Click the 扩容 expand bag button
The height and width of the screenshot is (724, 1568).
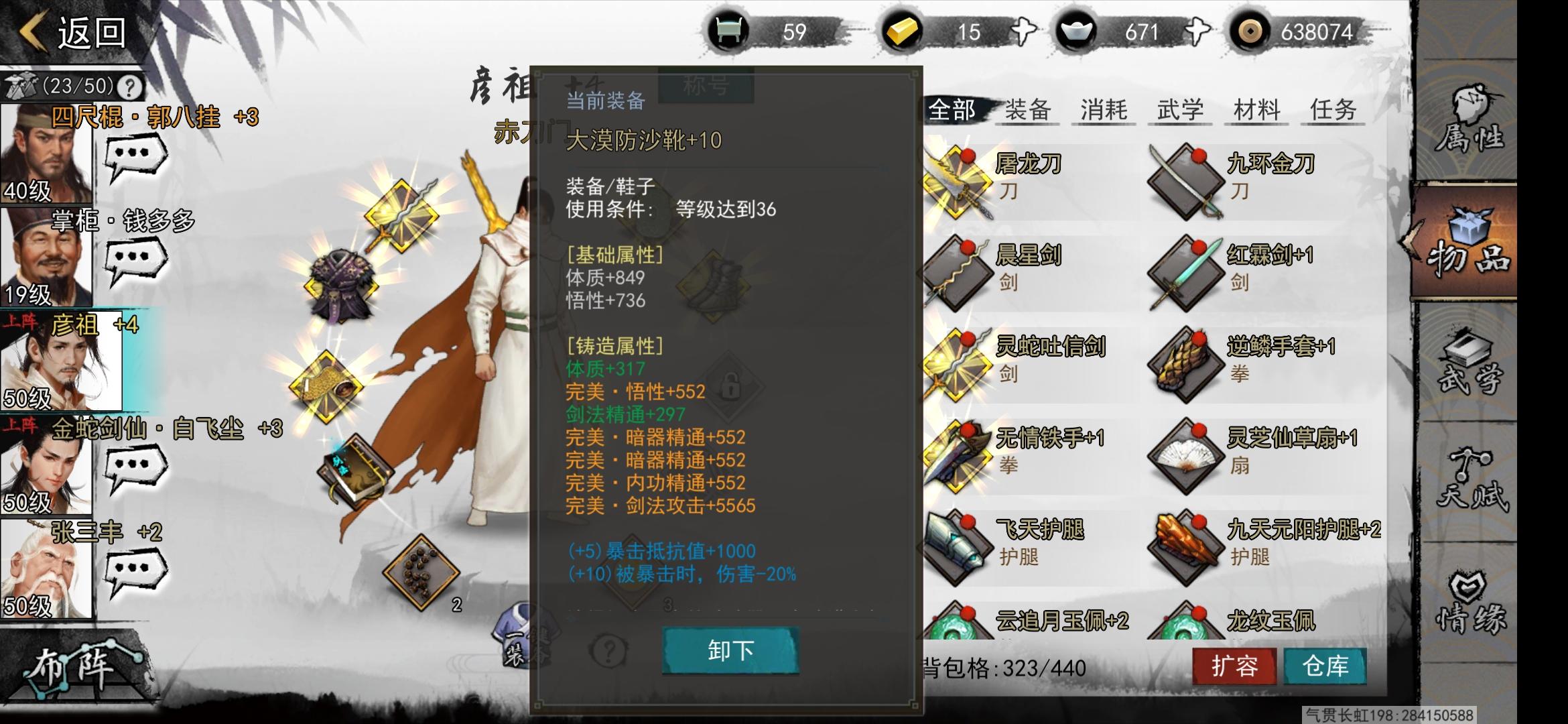(1234, 666)
